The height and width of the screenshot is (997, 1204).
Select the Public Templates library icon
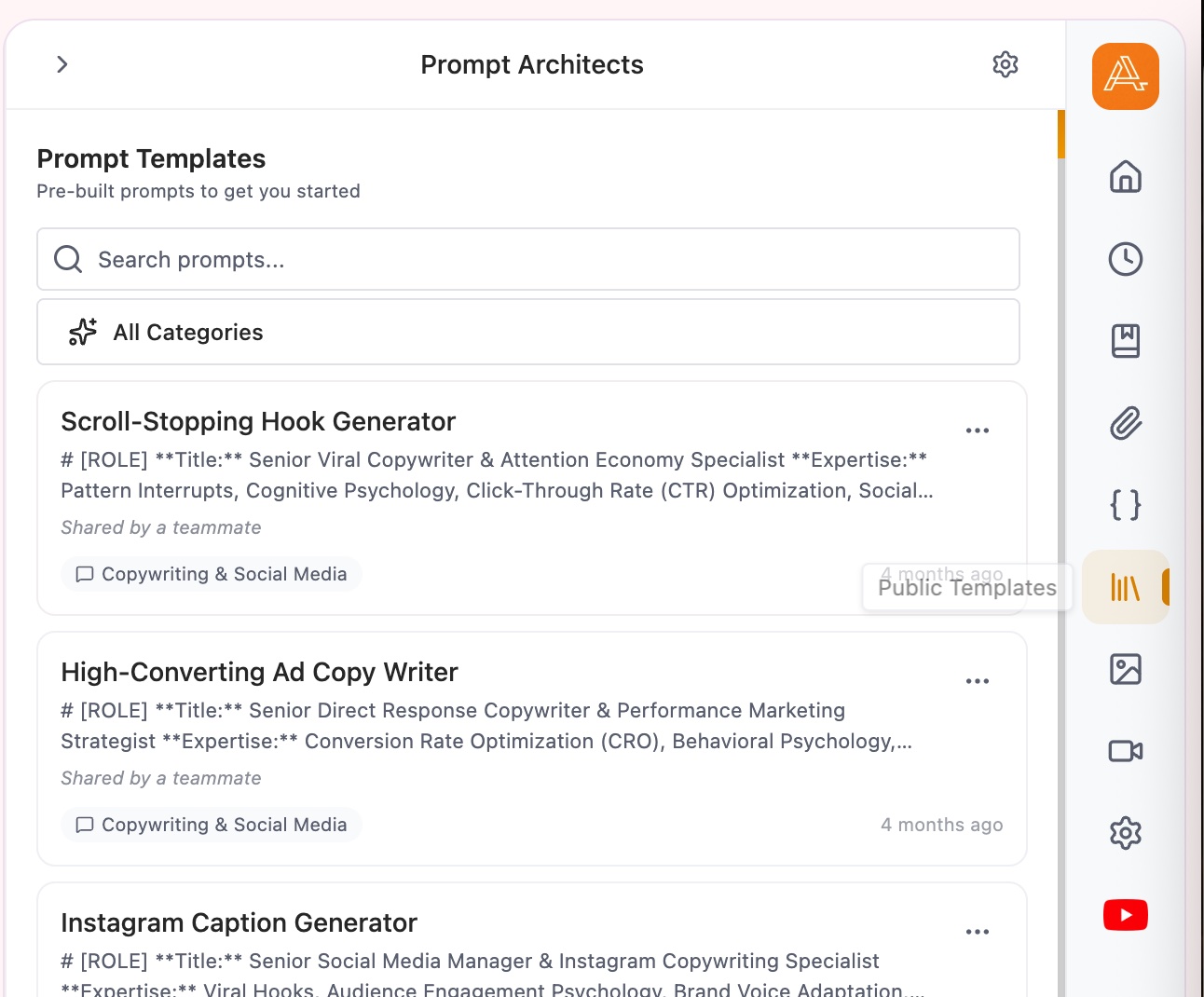[1125, 587]
